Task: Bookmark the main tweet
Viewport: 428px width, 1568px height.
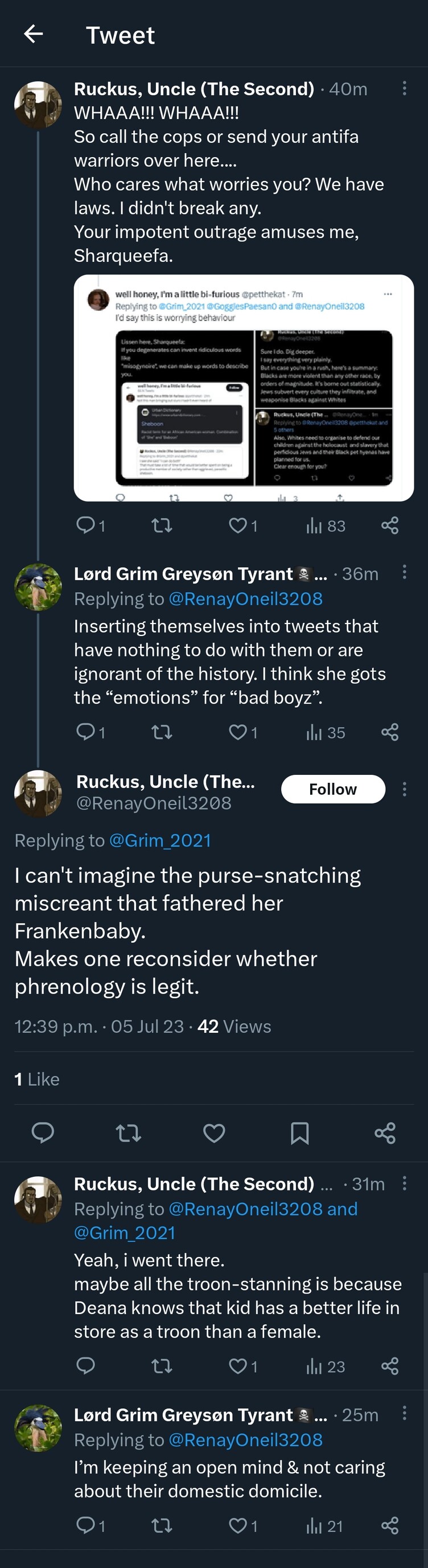Action: click(x=299, y=1133)
